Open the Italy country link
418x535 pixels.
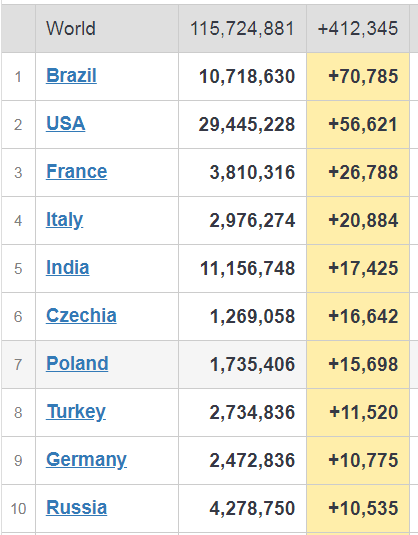(64, 220)
